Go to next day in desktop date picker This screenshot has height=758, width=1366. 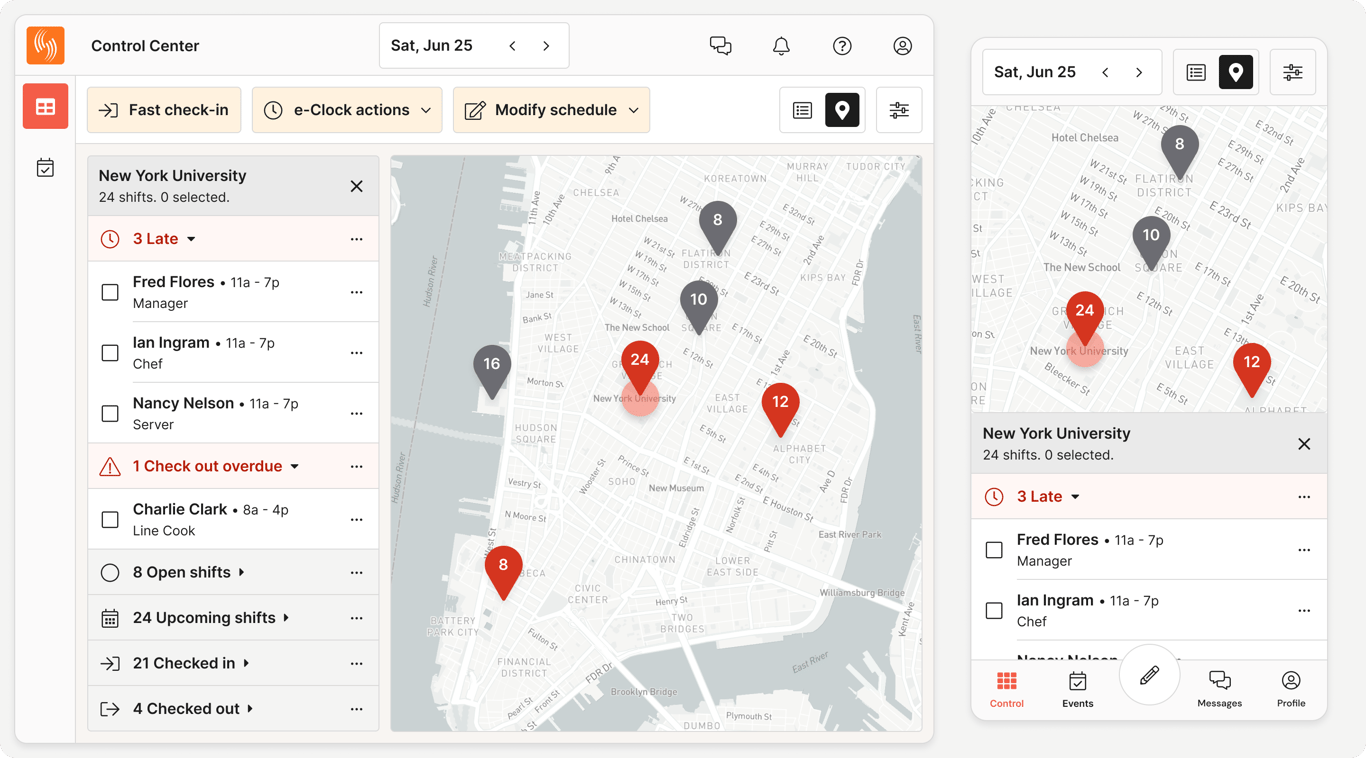click(x=546, y=46)
